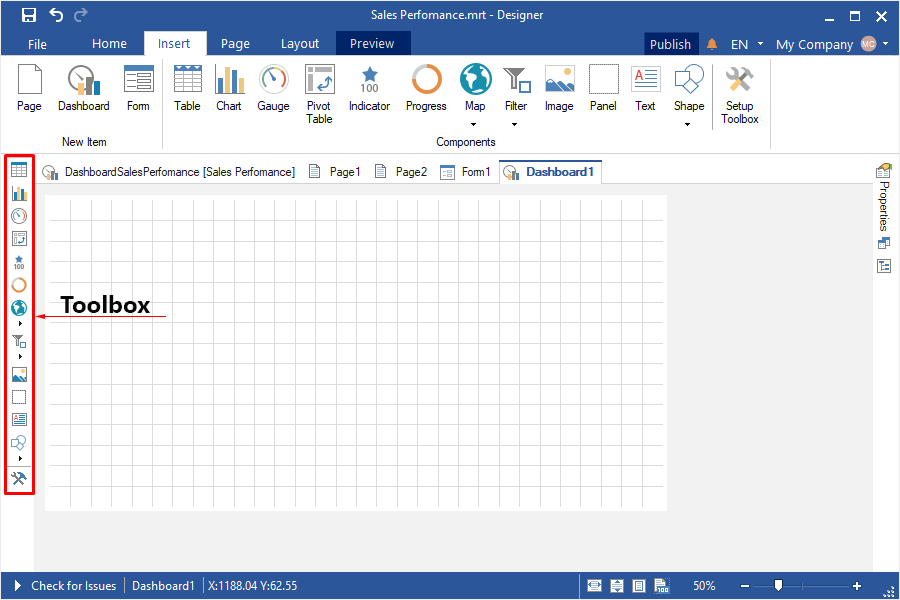The width and height of the screenshot is (900, 600).
Task: Open the Shape dropdown in ribbon
Action: click(x=688, y=124)
